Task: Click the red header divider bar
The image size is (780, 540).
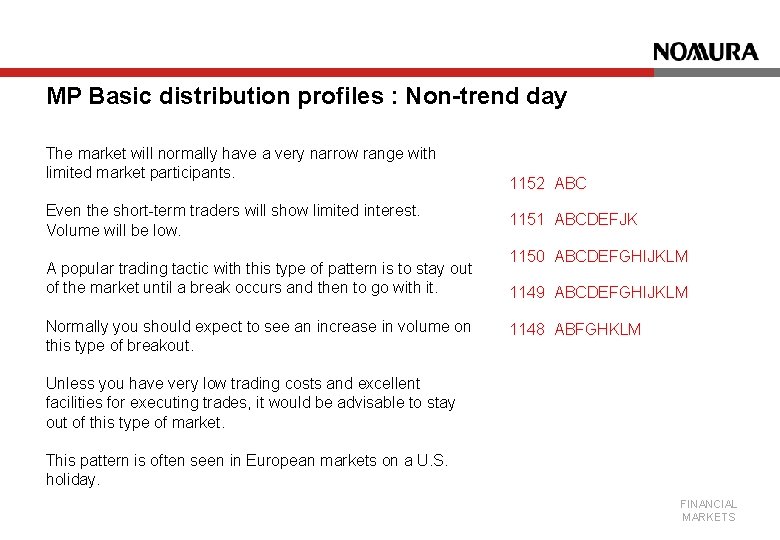Action: (x=327, y=73)
